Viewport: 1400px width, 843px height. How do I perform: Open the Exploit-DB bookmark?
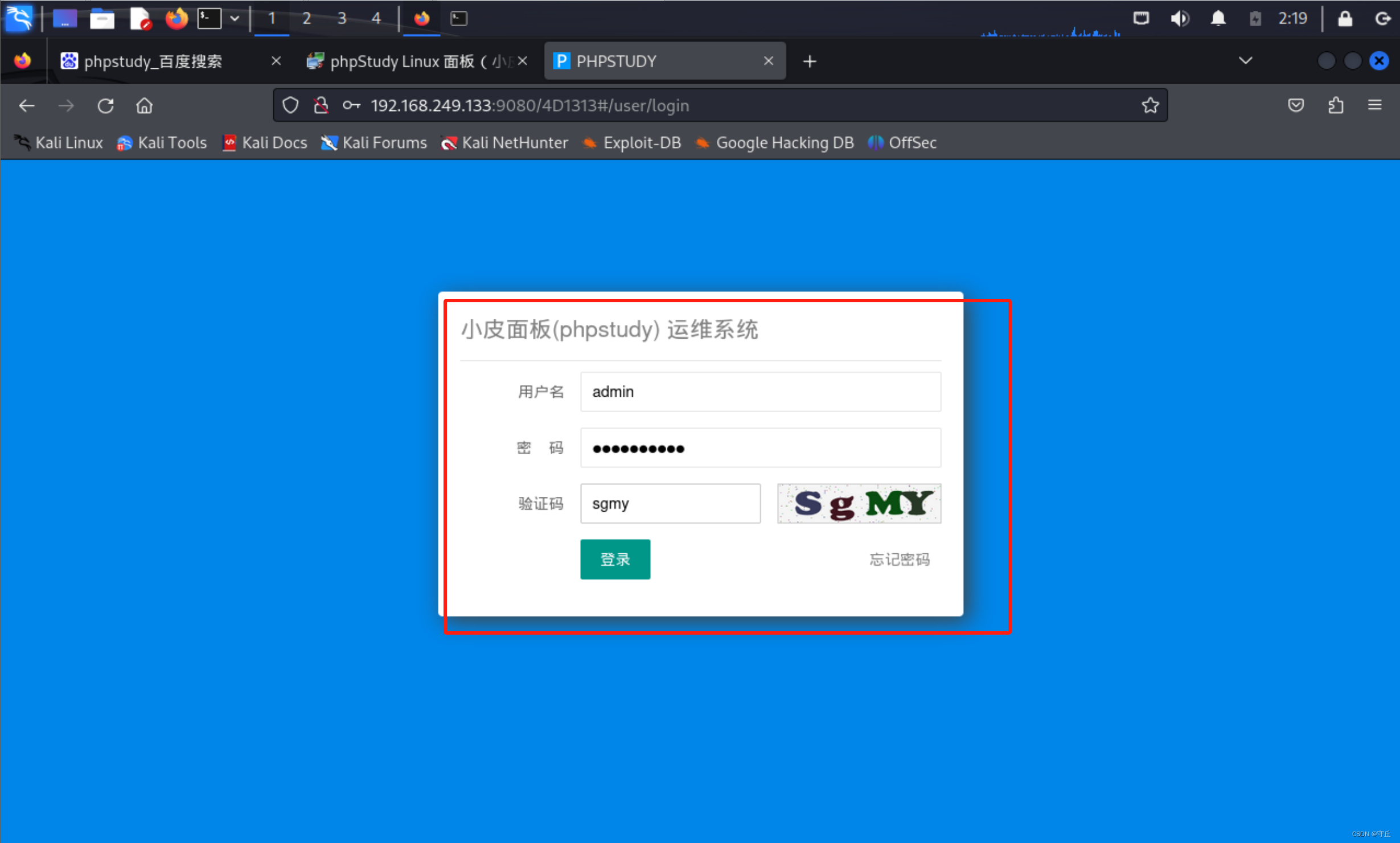tap(632, 143)
